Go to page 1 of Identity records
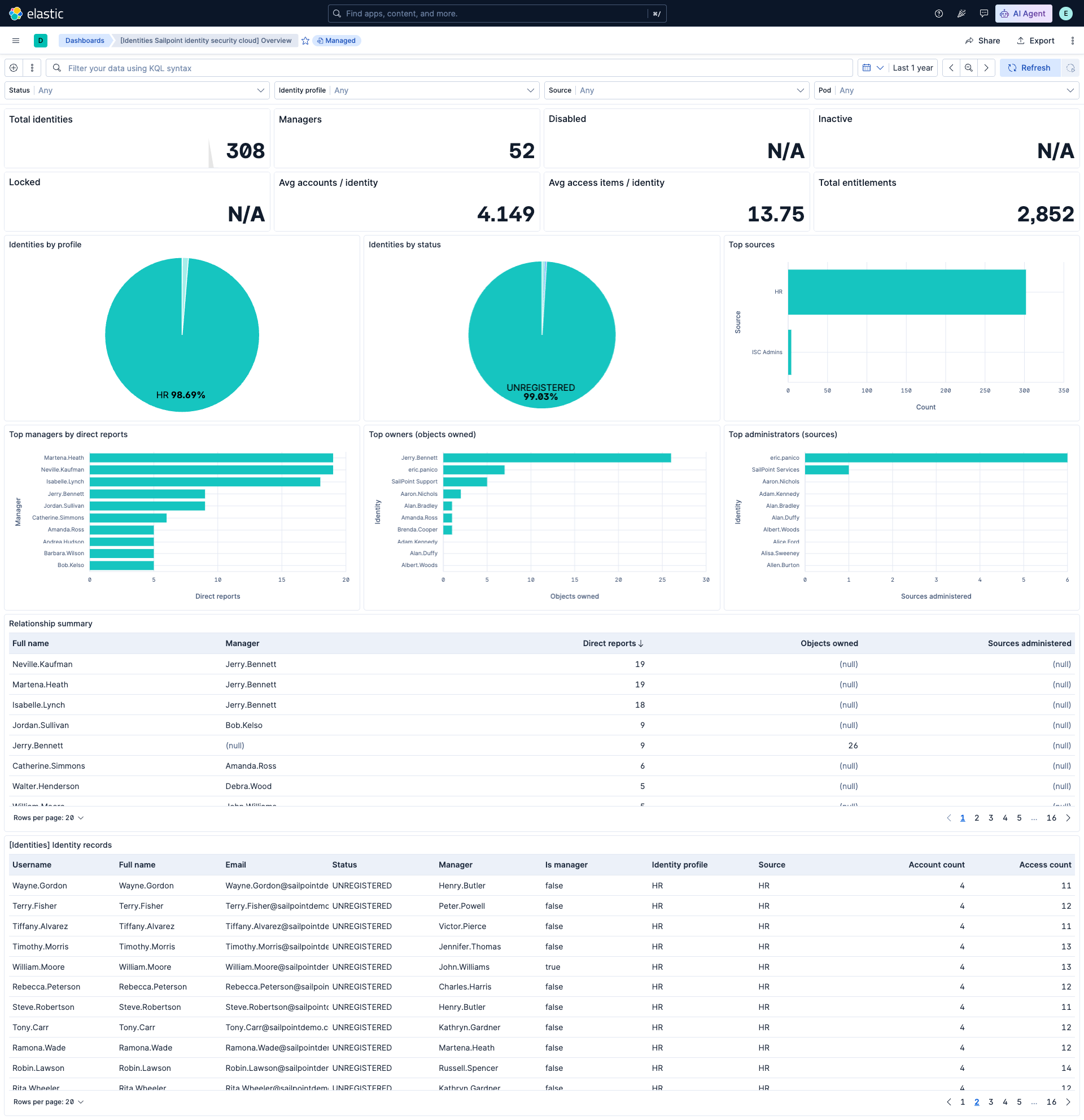Image resolution: width=1084 pixels, height=1120 pixels. coord(963,1102)
